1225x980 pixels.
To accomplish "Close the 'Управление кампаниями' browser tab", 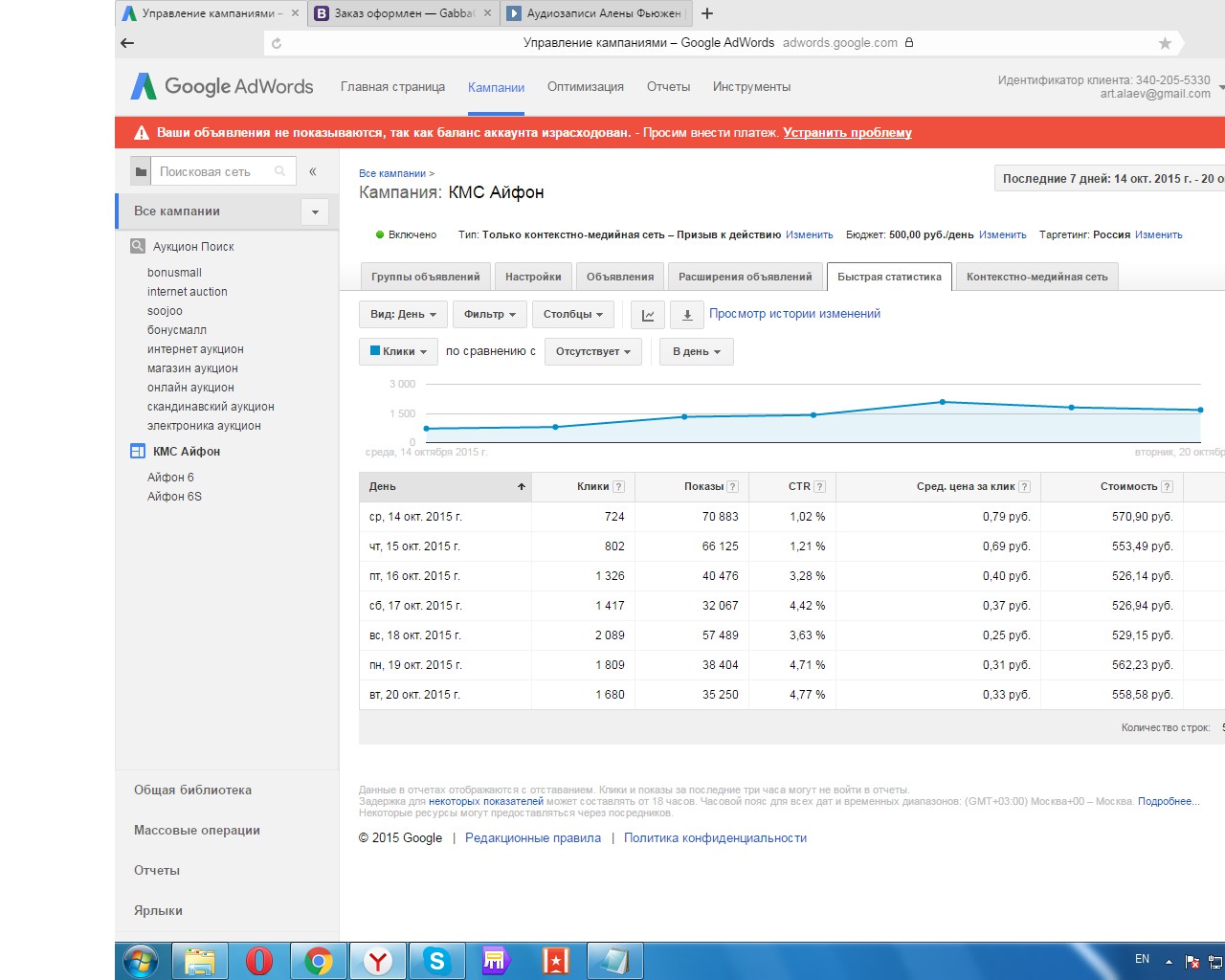I will tap(295, 13).
